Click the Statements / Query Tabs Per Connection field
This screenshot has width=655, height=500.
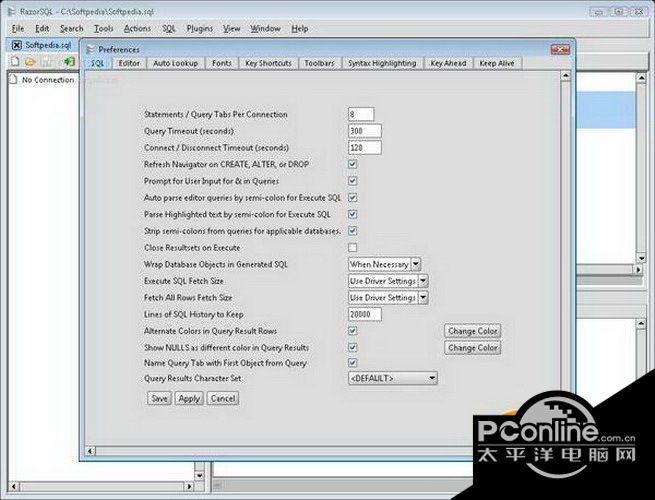pos(361,114)
